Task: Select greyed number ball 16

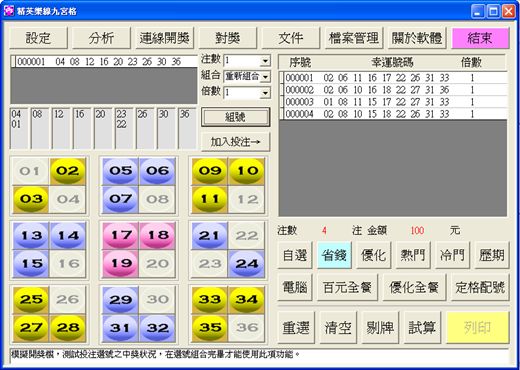Action: tap(67, 264)
